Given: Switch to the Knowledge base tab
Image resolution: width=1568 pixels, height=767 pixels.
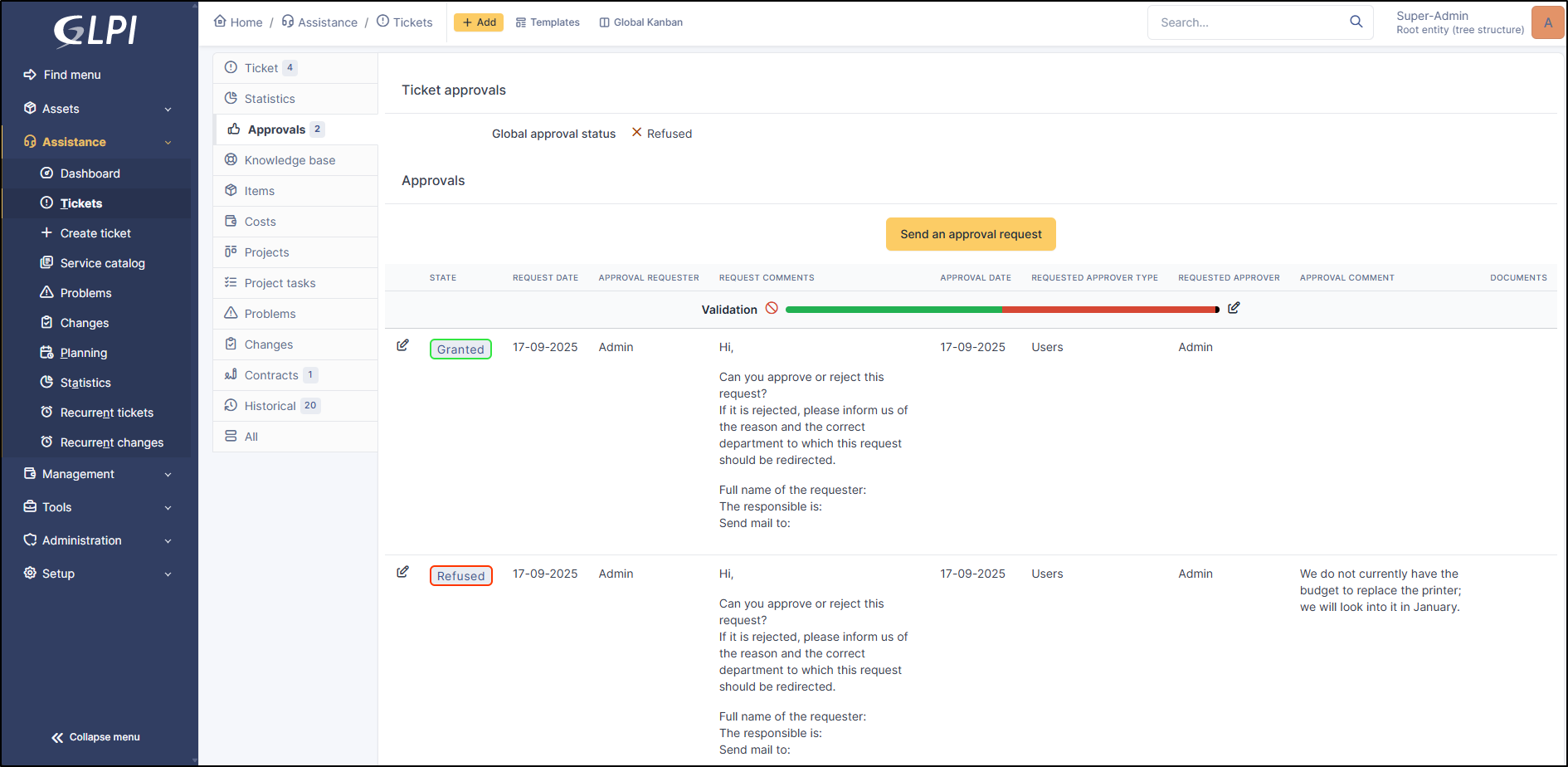Looking at the screenshot, I should (290, 160).
